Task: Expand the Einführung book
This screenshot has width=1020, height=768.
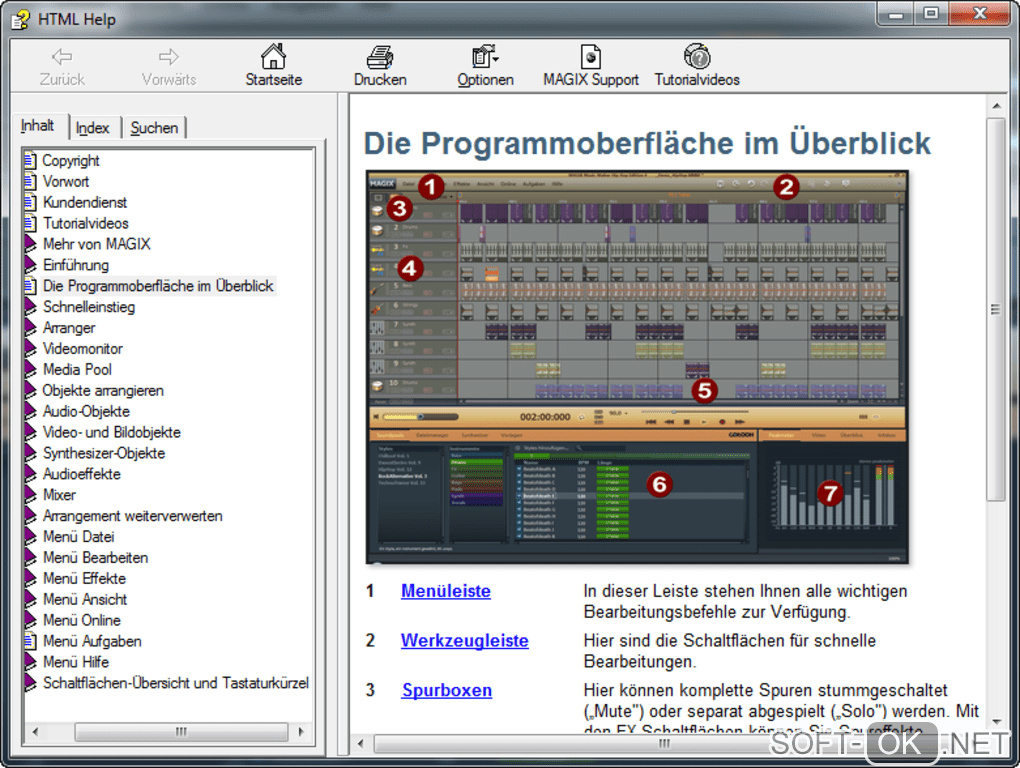Action: pos(30,265)
